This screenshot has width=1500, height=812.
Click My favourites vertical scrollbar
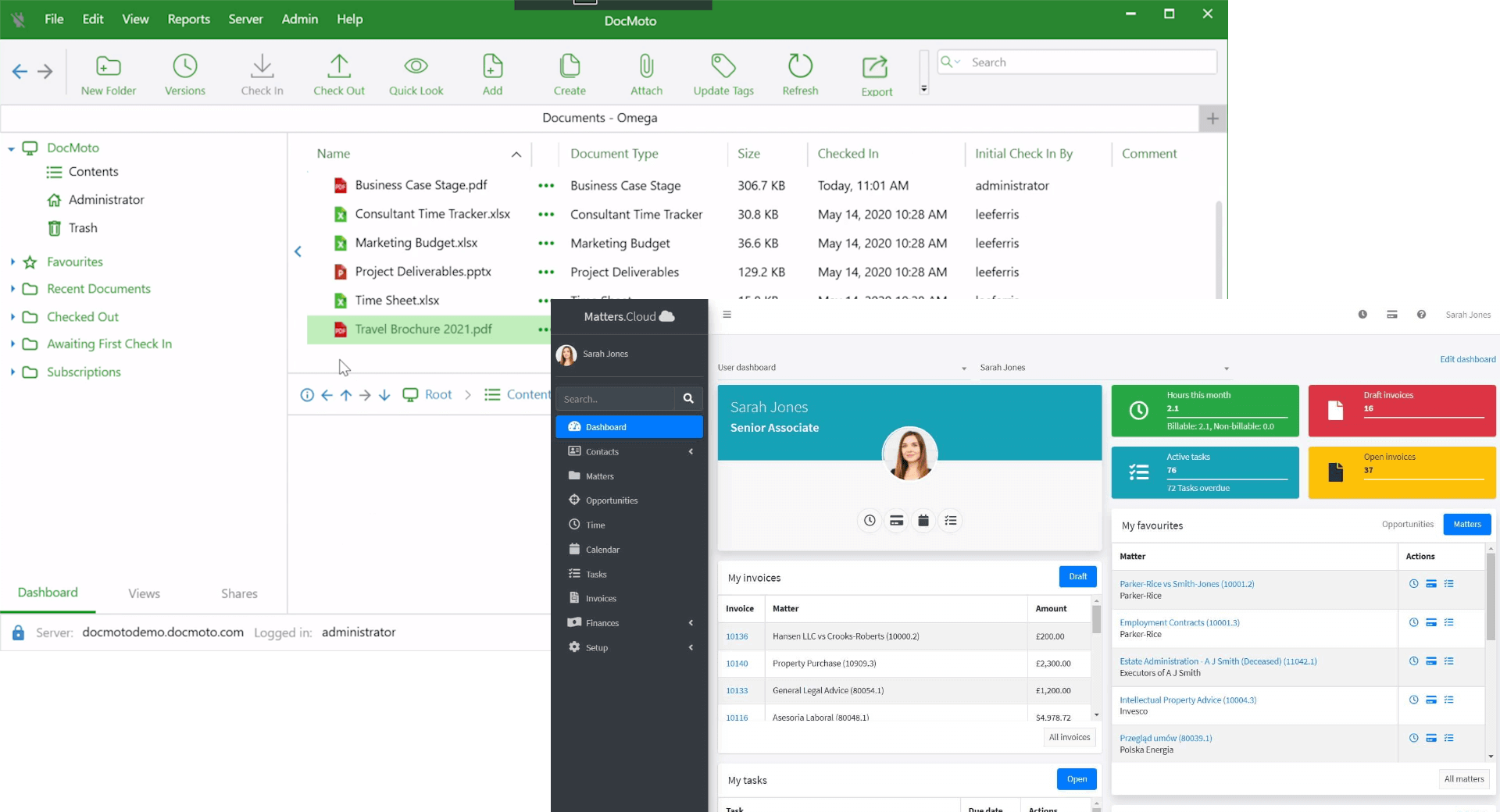tap(1491, 597)
